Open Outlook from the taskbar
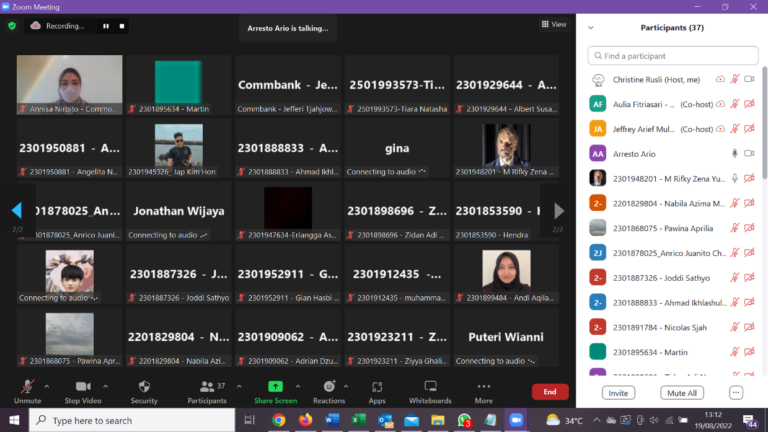768x432 pixels. 385,420
